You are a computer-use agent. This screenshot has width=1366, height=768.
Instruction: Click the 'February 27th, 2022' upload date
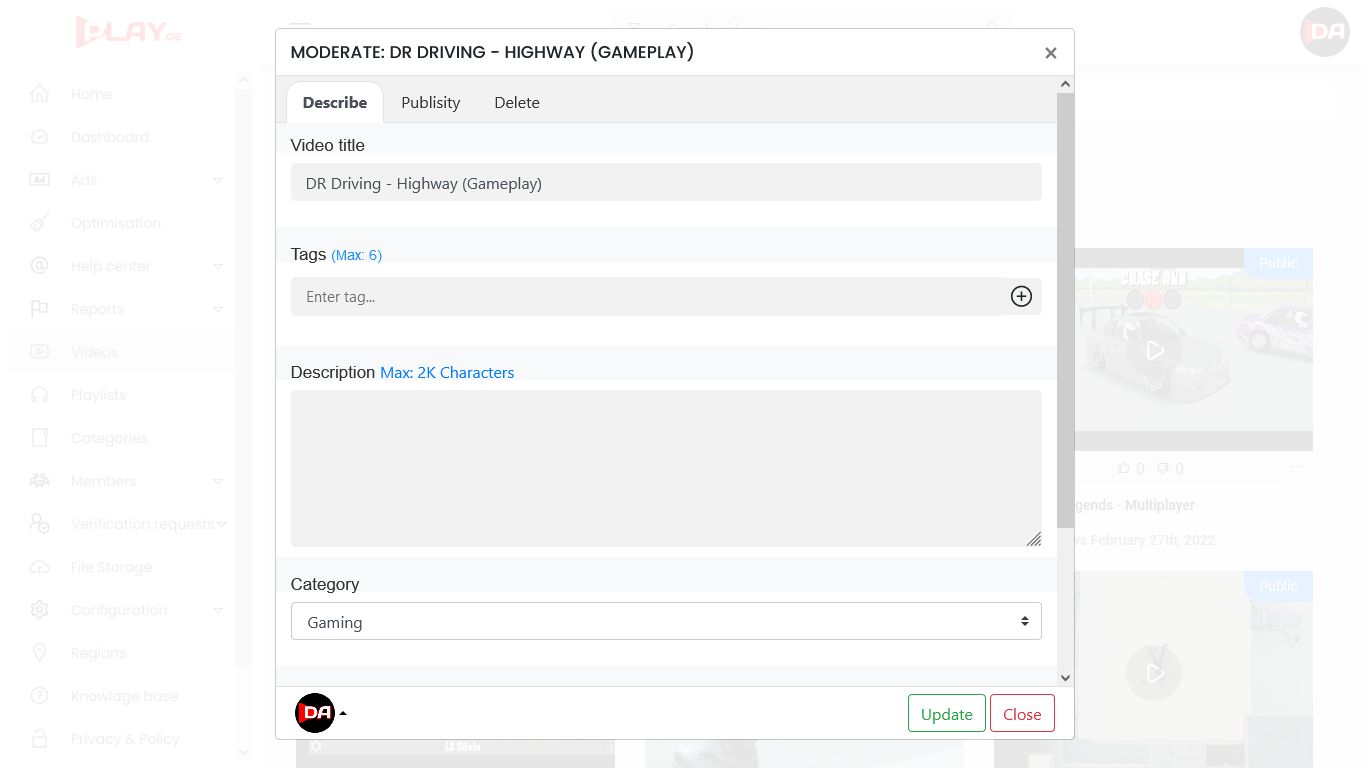[1153, 540]
